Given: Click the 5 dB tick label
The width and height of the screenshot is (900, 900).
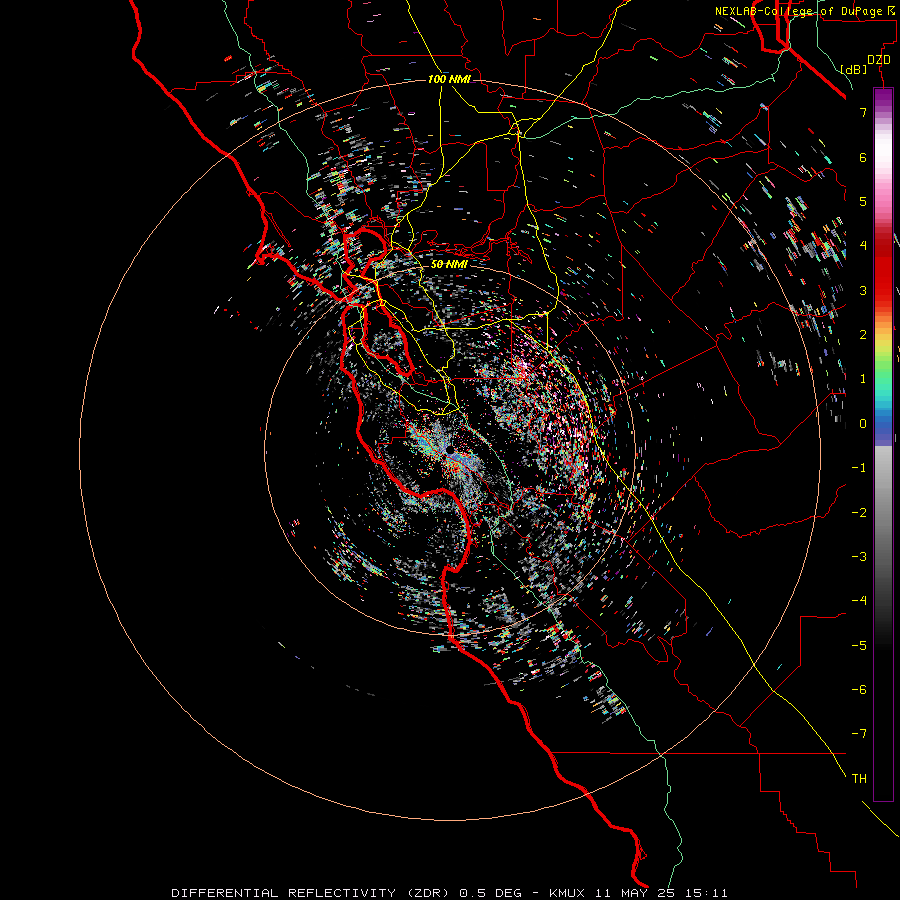Looking at the screenshot, I should [863, 201].
